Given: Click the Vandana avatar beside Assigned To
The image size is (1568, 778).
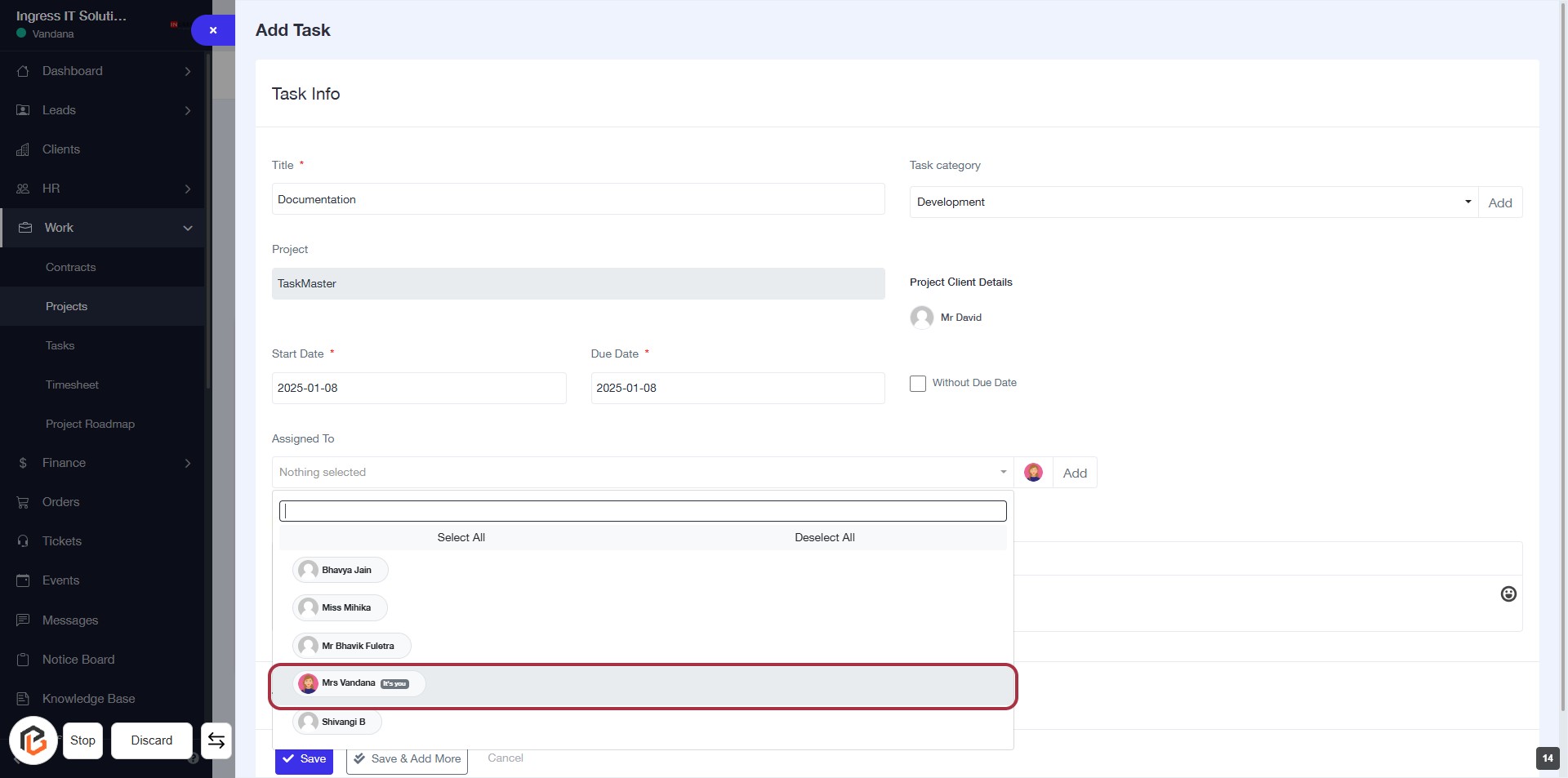Looking at the screenshot, I should [1033, 473].
